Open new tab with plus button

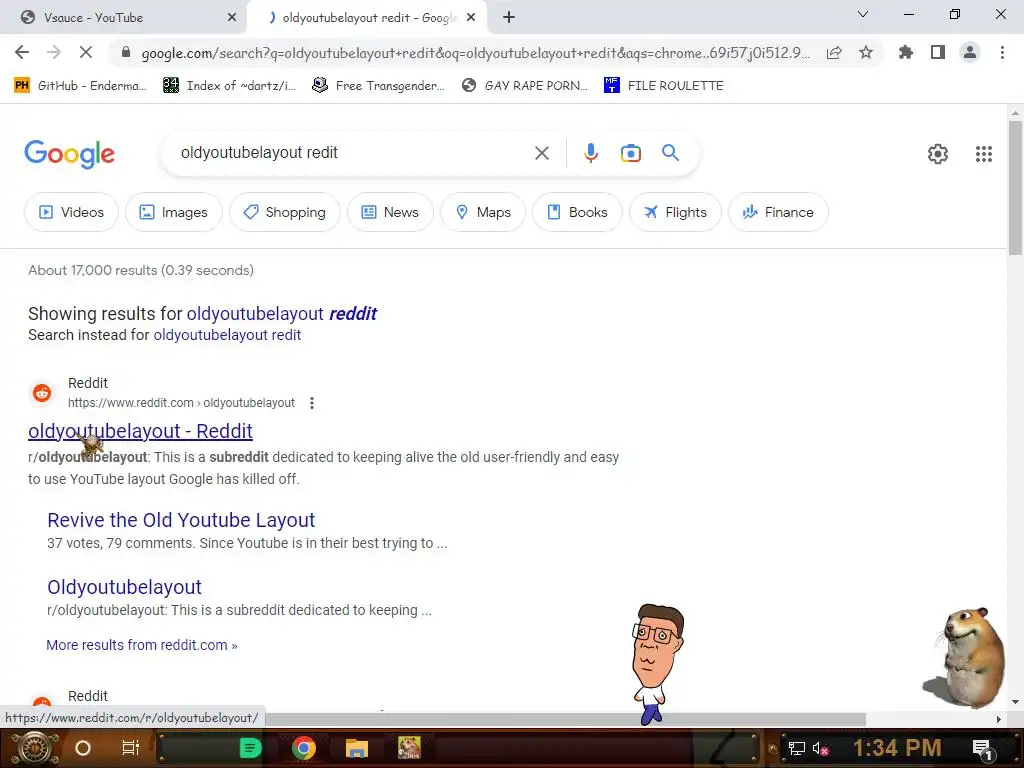509,18
